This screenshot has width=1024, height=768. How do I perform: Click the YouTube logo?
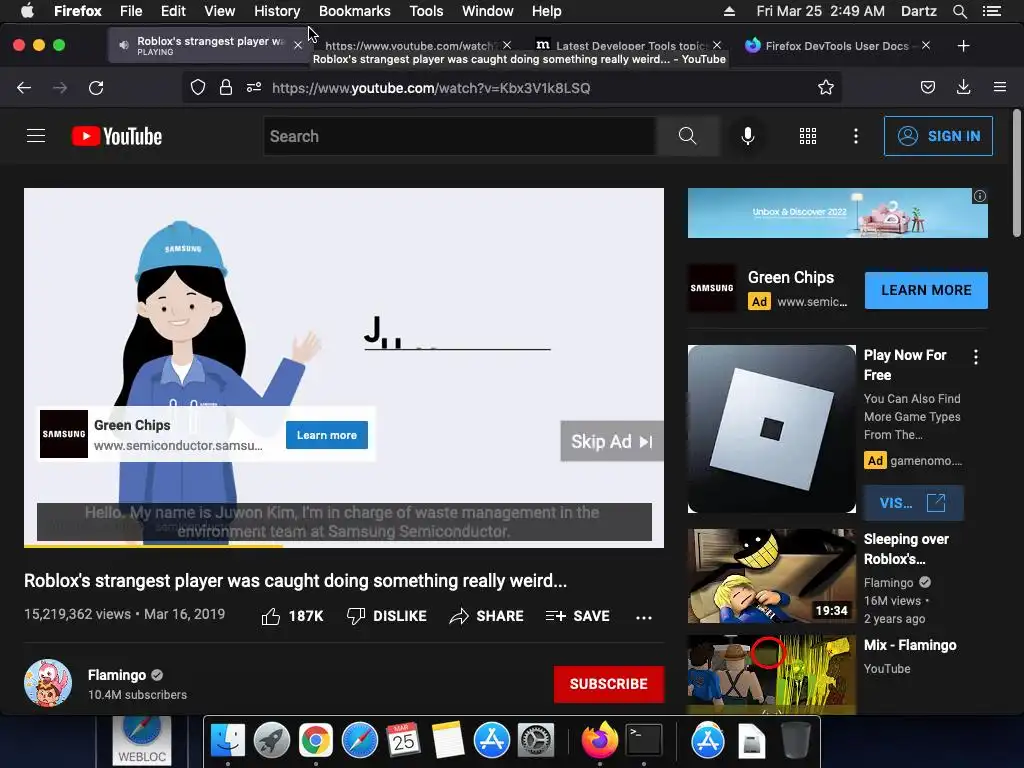[x=117, y=136]
